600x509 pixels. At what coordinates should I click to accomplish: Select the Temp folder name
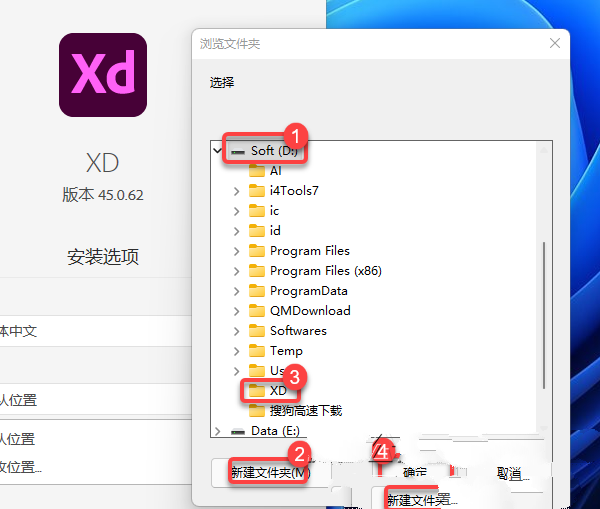point(286,351)
